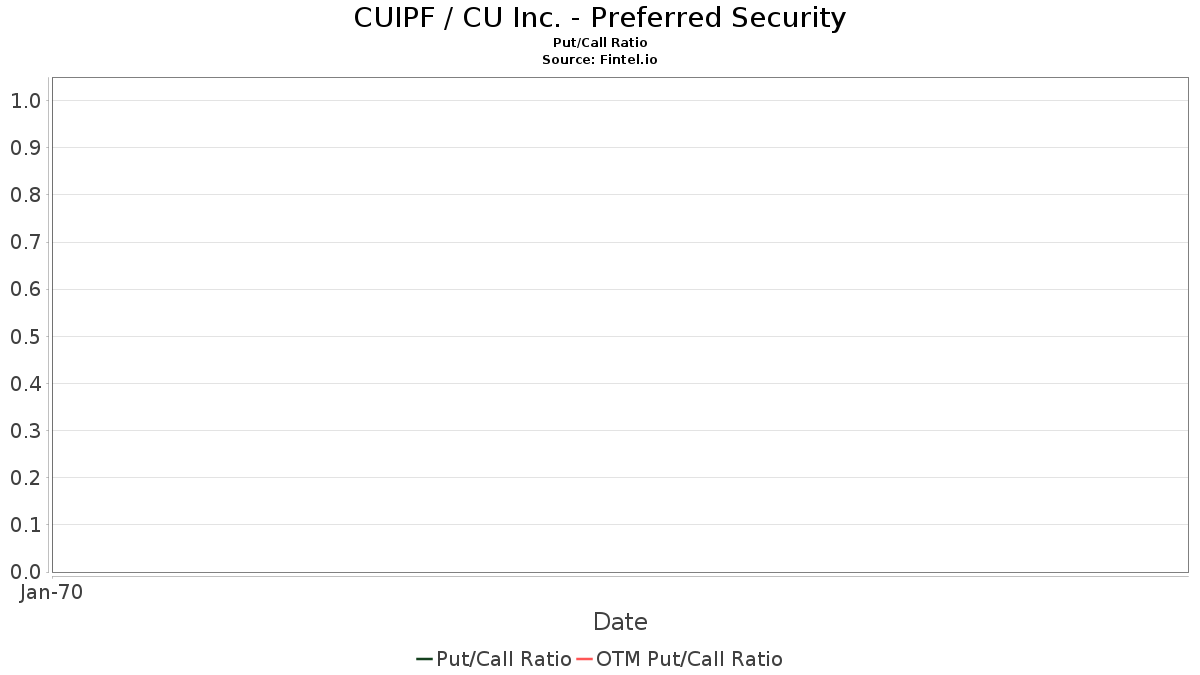Click the dark green Put/Call Ratio legend line

[x=424, y=659]
